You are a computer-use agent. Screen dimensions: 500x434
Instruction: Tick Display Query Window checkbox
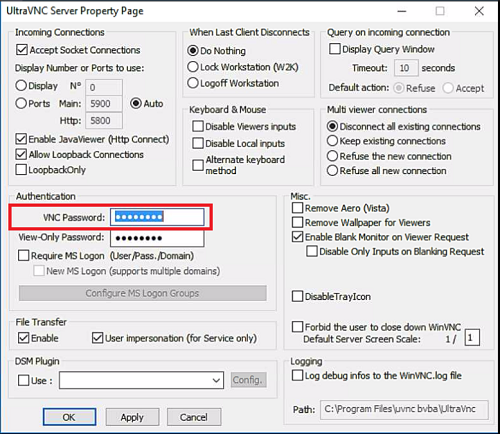[x=335, y=49]
